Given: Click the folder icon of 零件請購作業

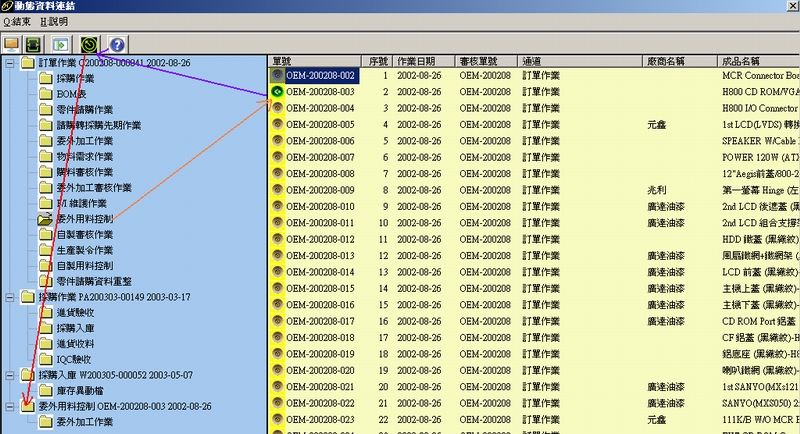Looking at the screenshot, I should [x=45, y=110].
